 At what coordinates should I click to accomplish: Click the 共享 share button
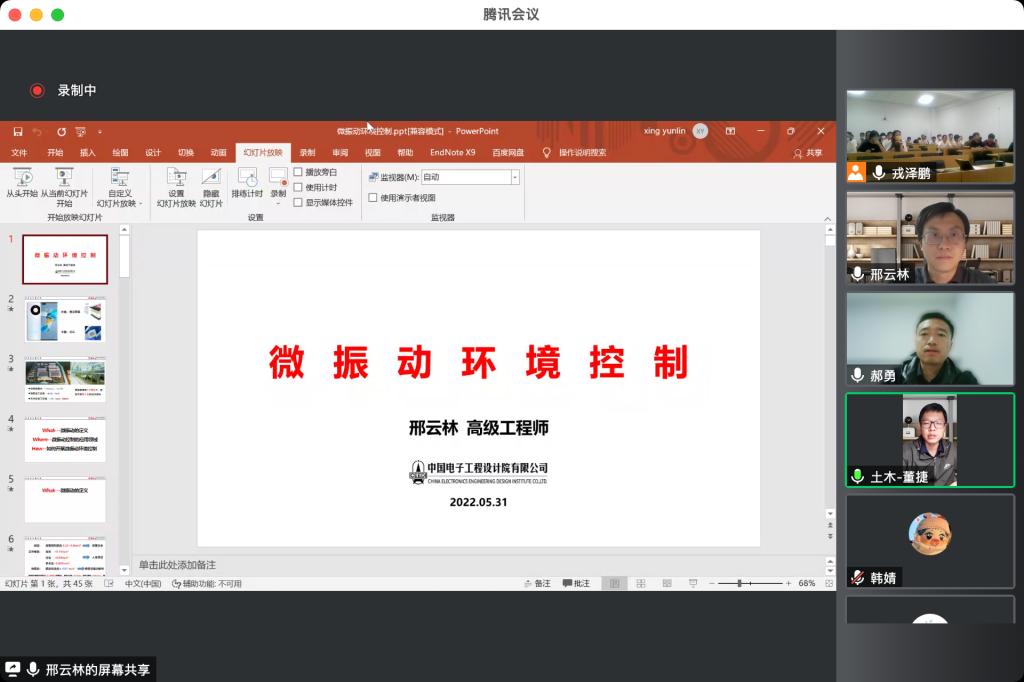808,153
